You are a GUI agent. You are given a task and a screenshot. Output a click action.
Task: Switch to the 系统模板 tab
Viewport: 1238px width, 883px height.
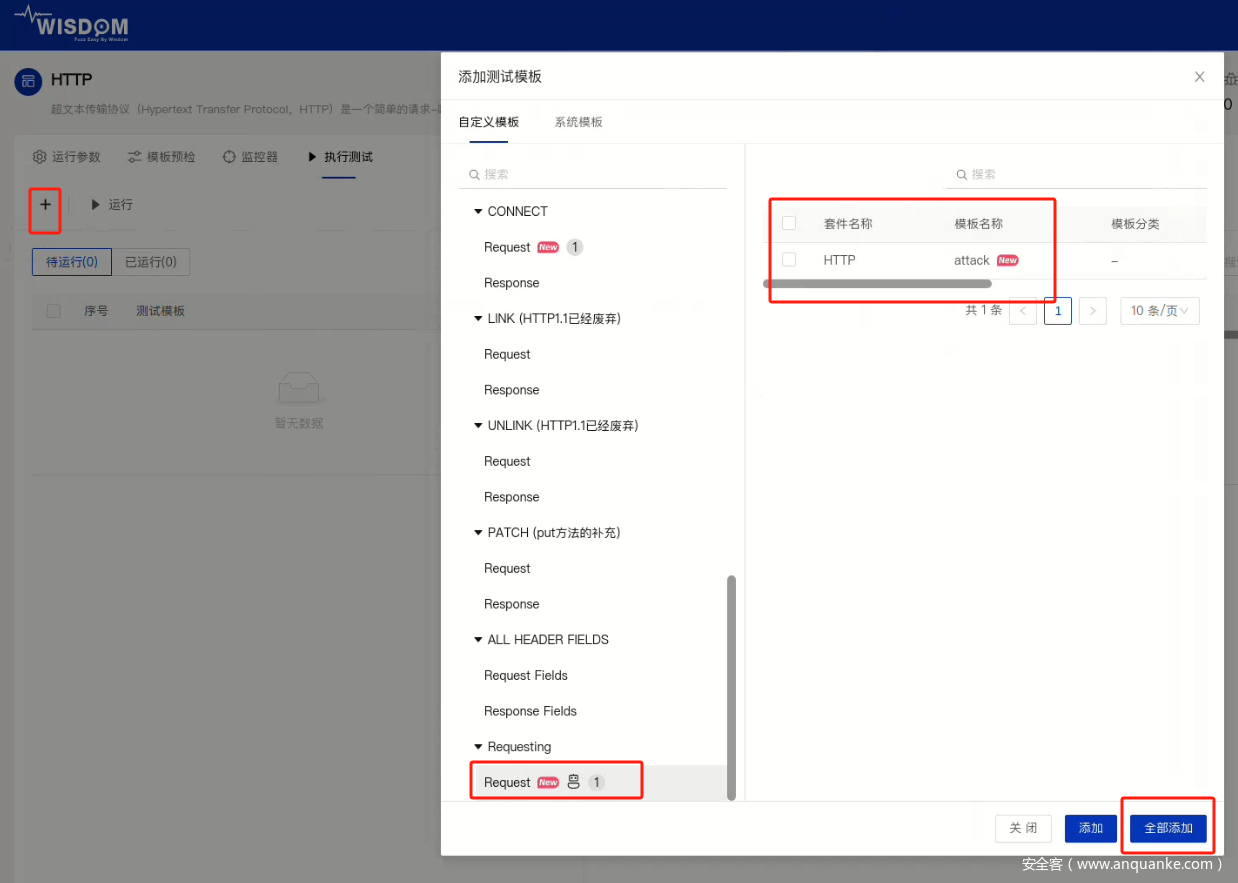tap(578, 122)
